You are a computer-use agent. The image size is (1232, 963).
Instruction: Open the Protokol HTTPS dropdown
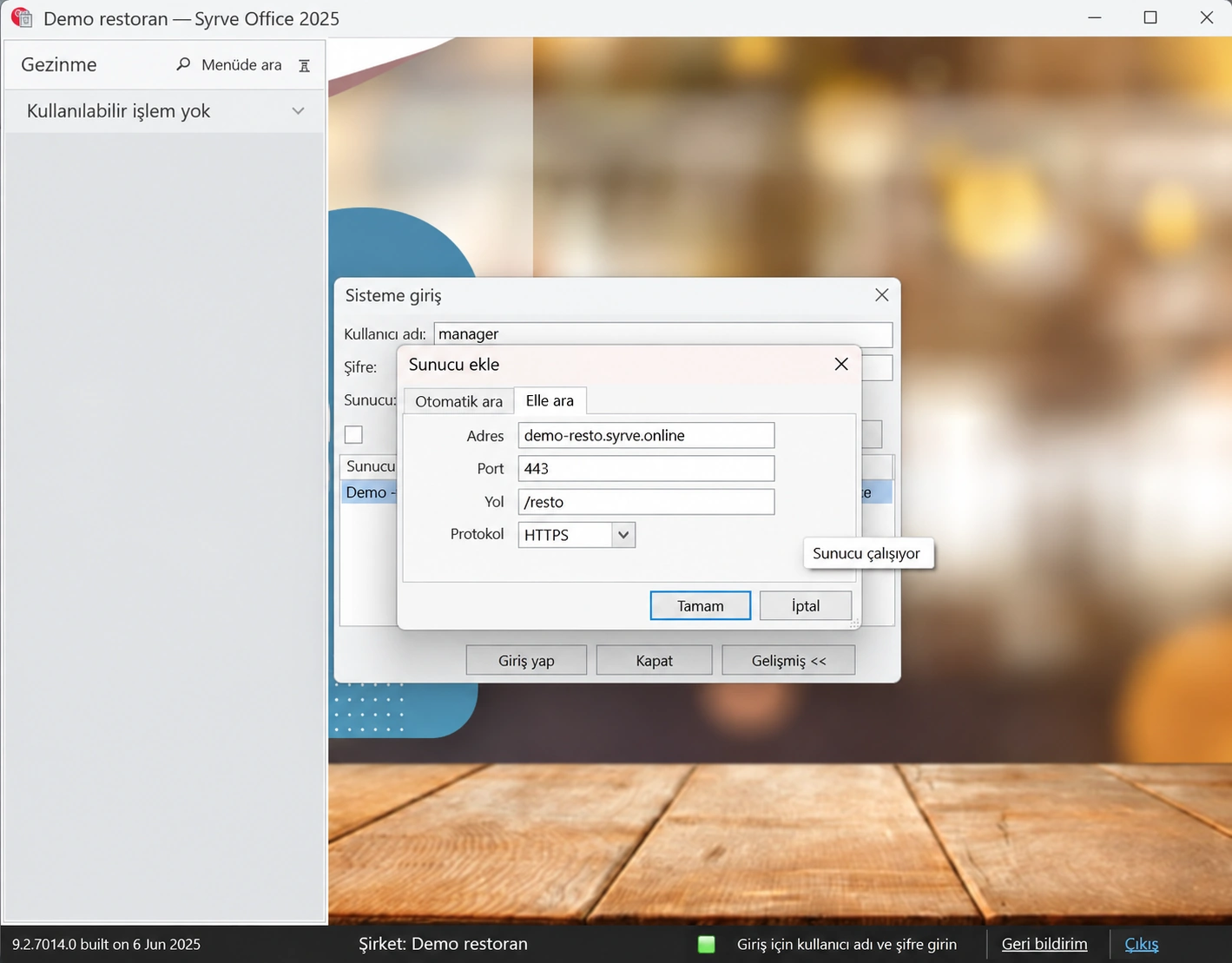[x=623, y=535]
